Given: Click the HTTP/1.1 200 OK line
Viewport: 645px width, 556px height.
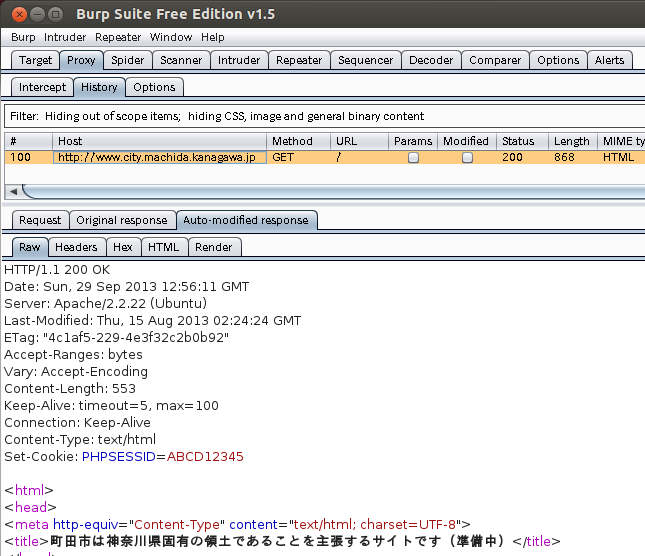Looking at the screenshot, I should [57, 270].
